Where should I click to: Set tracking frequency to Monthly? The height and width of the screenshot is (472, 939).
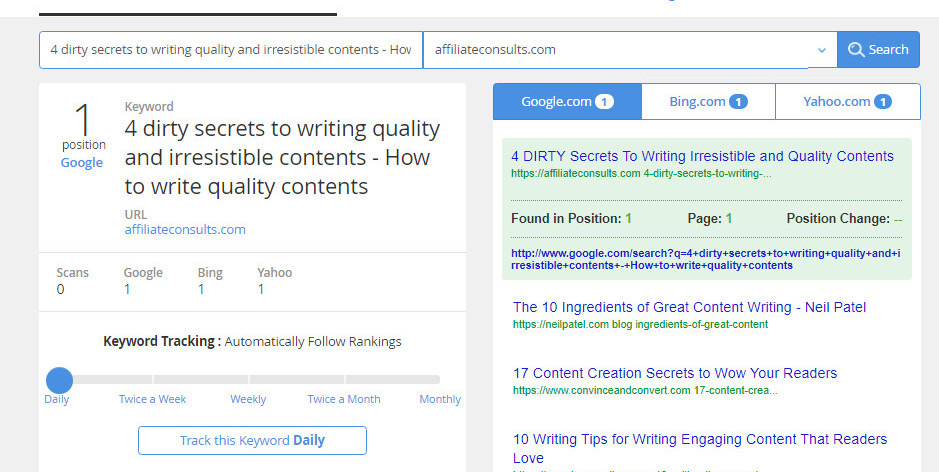click(440, 399)
